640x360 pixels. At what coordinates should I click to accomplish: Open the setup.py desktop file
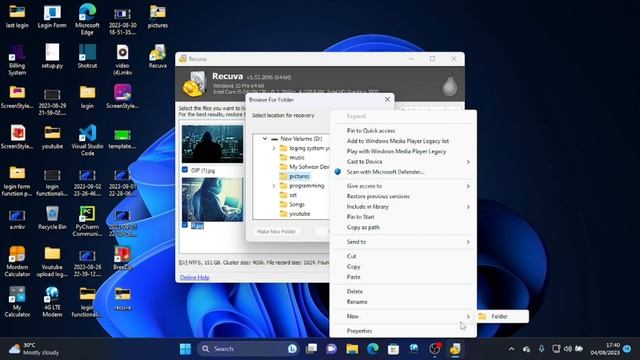click(52, 56)
